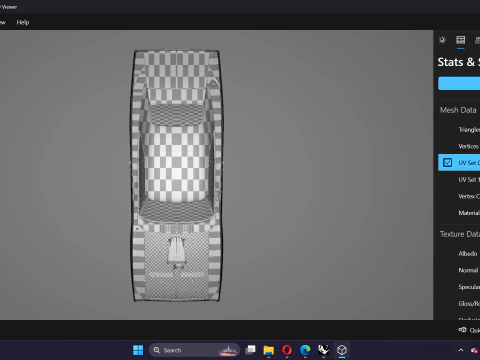Open the Help menu
The width and height of the screenshot is (480, 360).
(x=23, y=22)
